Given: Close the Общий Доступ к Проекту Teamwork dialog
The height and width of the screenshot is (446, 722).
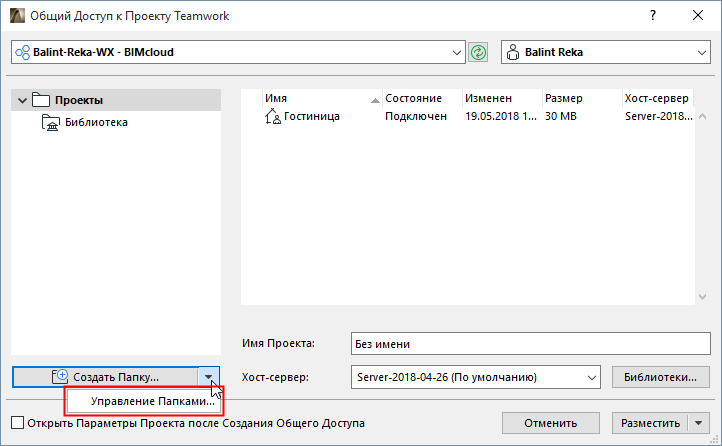Looking at the screenshot, I should pyautogui.click(x=698, y=15).
